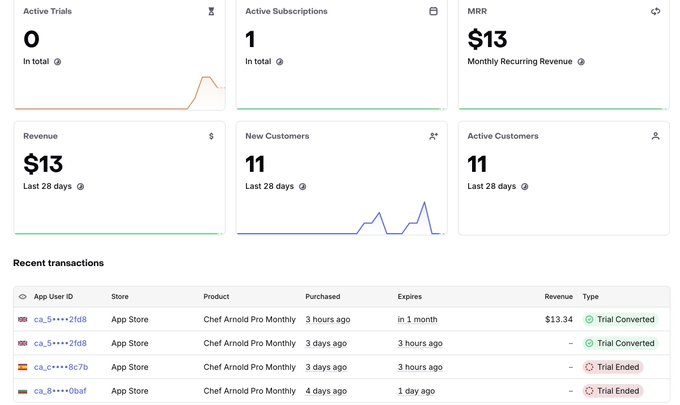Open user ca_5••••2fd8 purchased 3 days ago
The height and width of the screenshot is (405, 680).
point(60,343)
